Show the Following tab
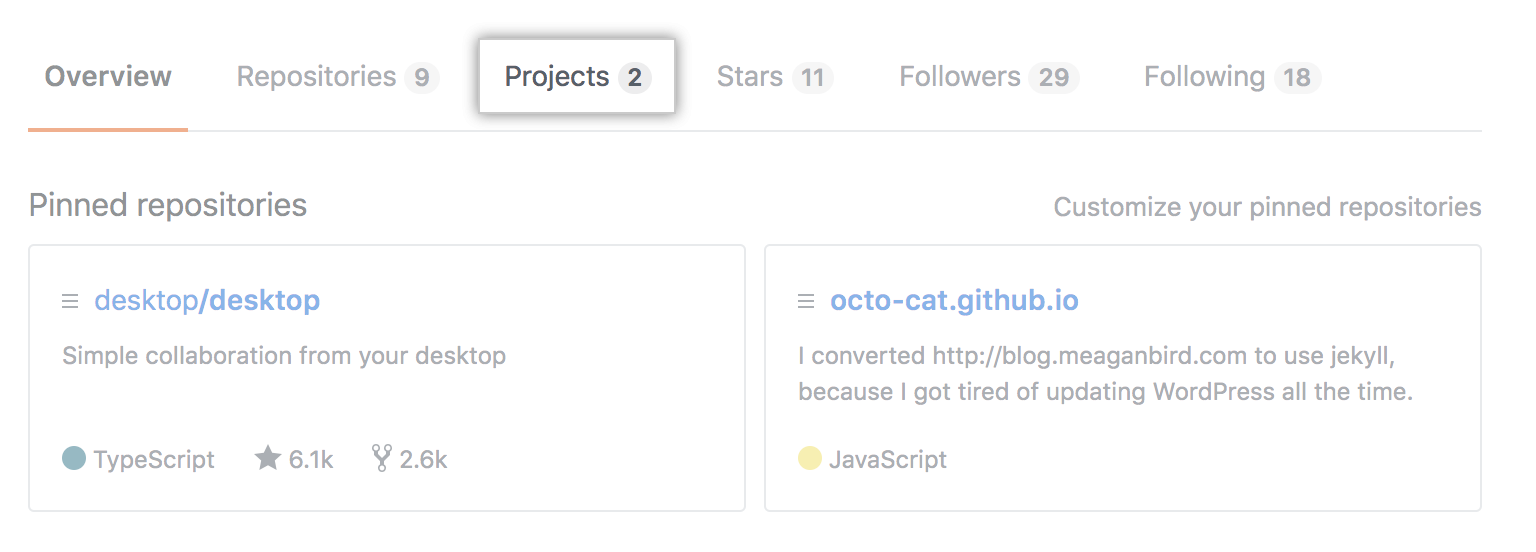Viewport: 1536px width, 552px height. coord(1204,77)
